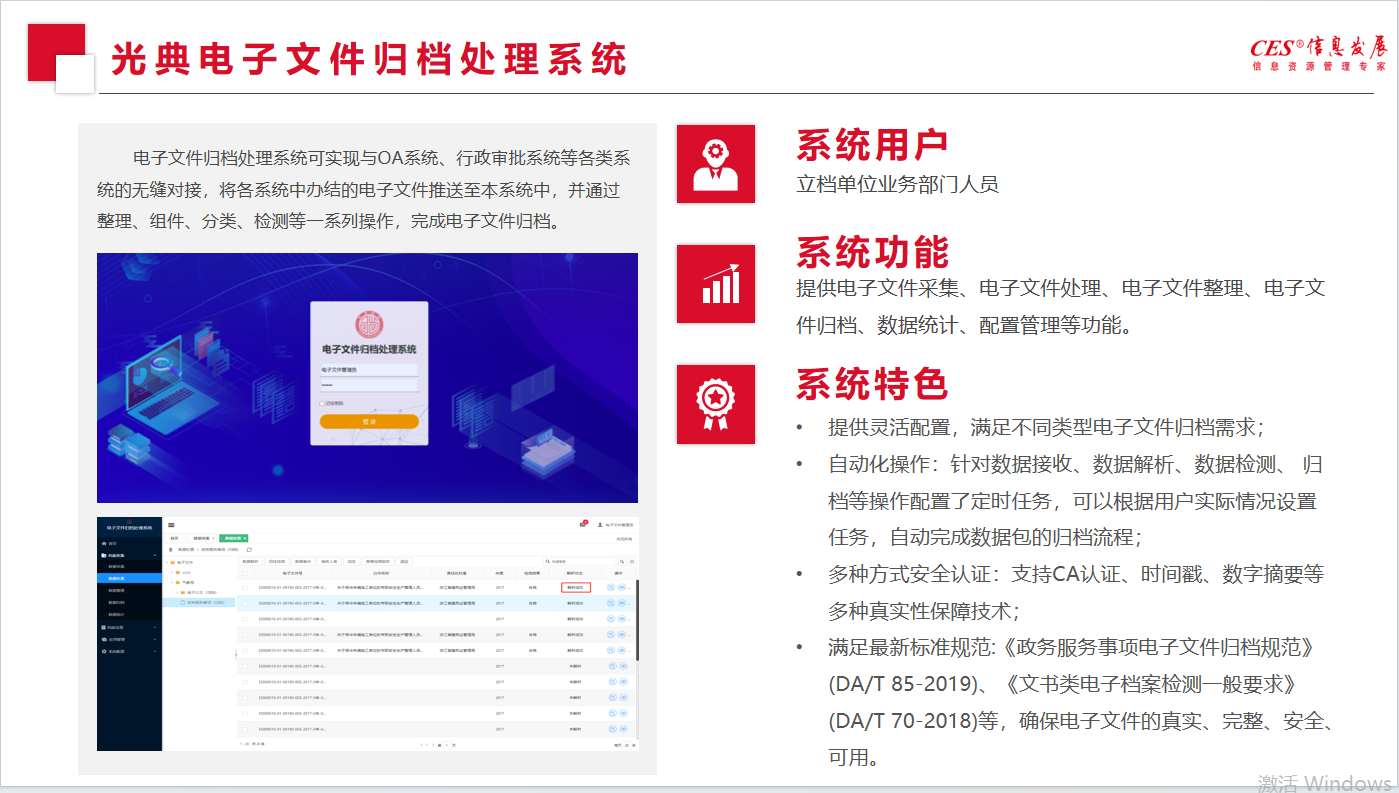Screen dimensions: 1399x793
Task: Click the first blue action icon in first table row
Action: tap(611, 587)
